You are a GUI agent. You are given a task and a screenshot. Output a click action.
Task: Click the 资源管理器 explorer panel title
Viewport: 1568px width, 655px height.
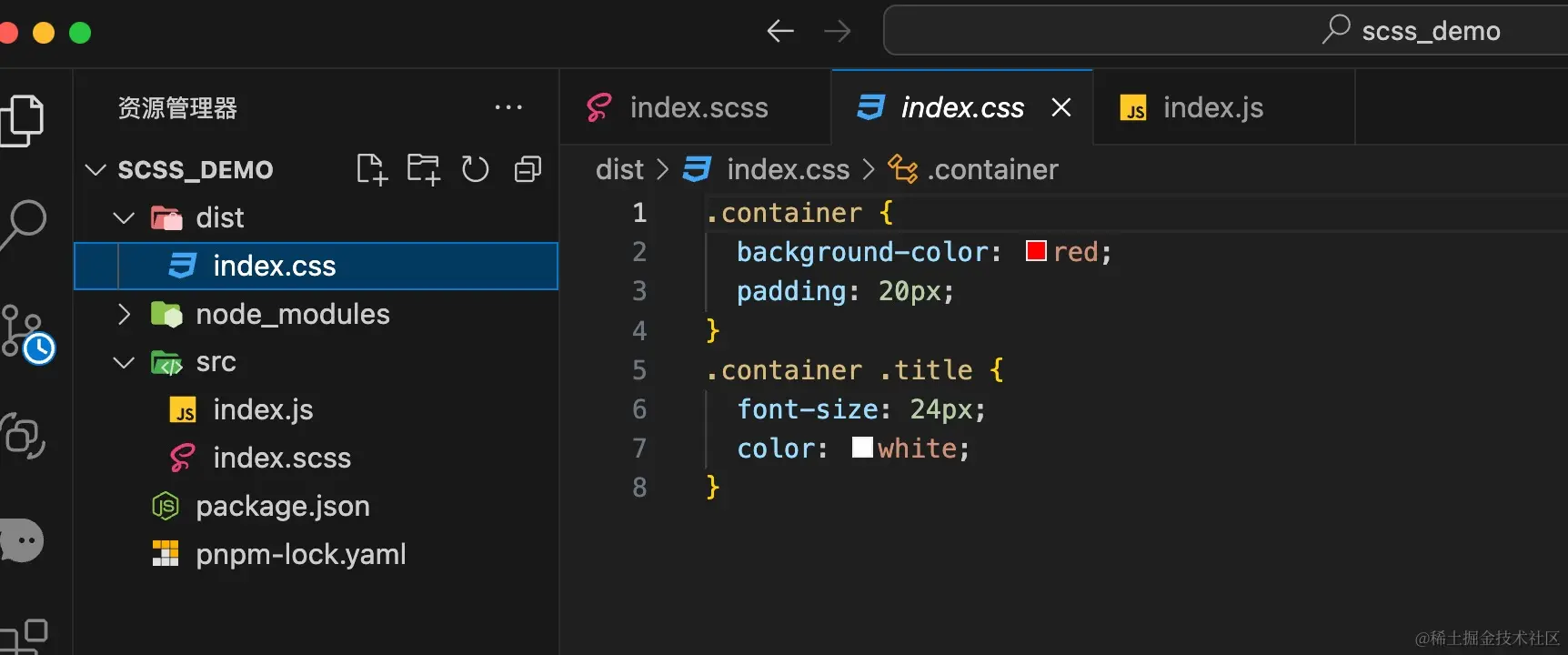[177, 108]
